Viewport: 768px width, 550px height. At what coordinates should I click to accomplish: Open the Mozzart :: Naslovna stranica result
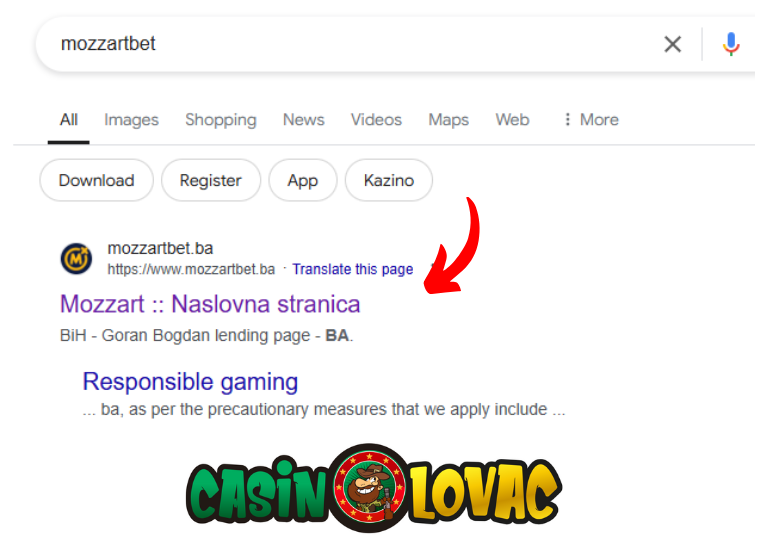point(210,304)
